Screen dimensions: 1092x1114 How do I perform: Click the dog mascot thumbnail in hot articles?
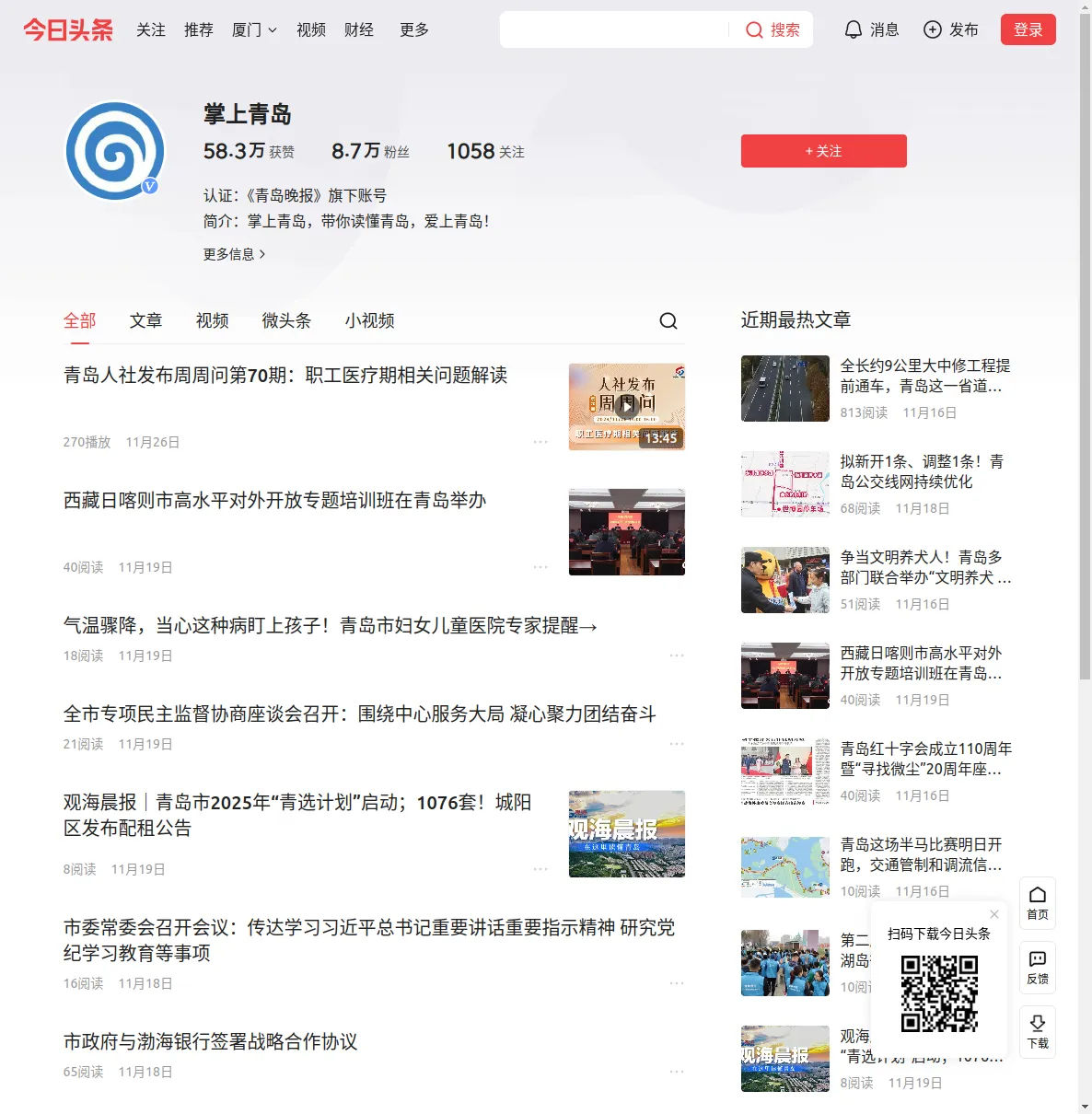coord(785,580)
